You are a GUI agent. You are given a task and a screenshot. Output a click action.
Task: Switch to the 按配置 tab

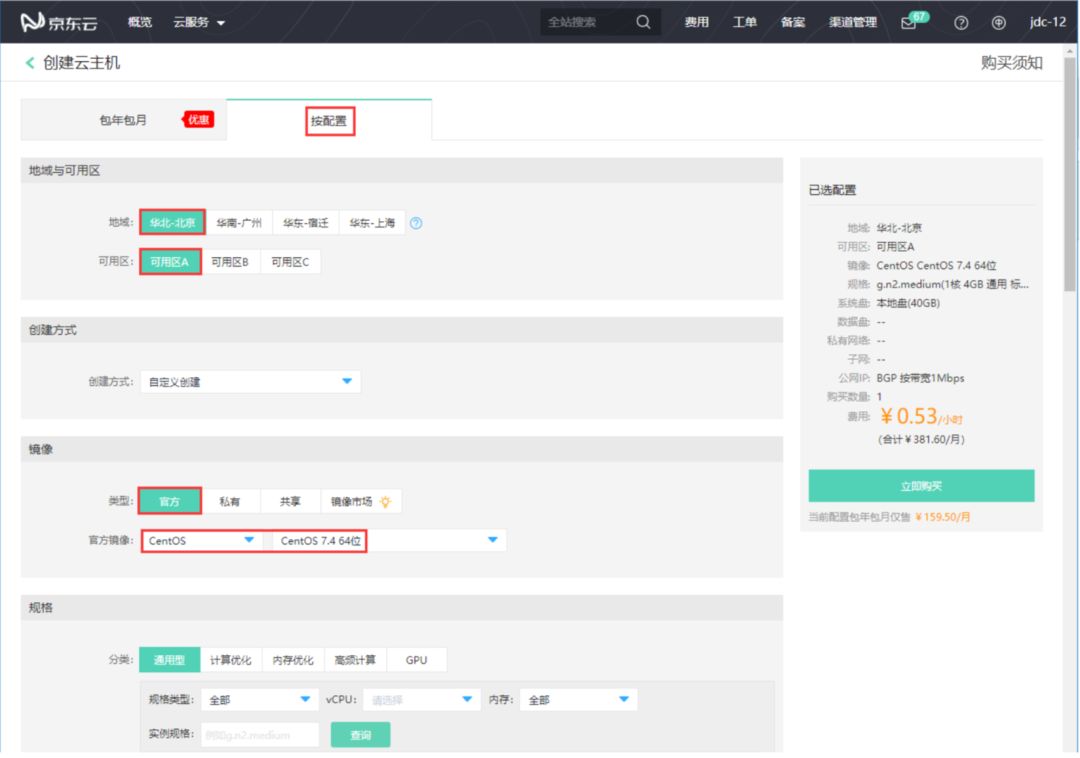point(329,121)
